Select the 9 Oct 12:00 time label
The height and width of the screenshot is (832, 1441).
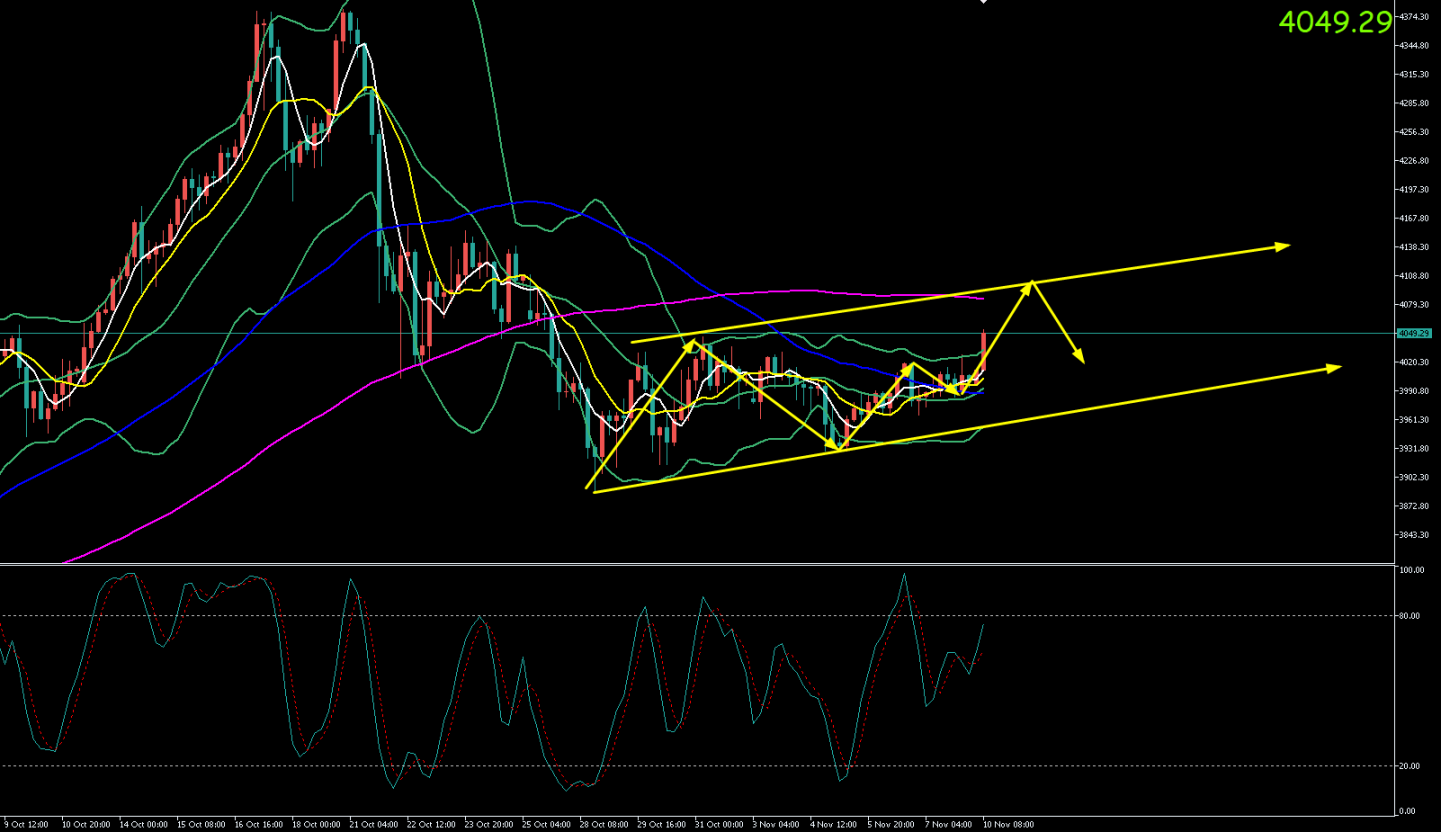25,825
